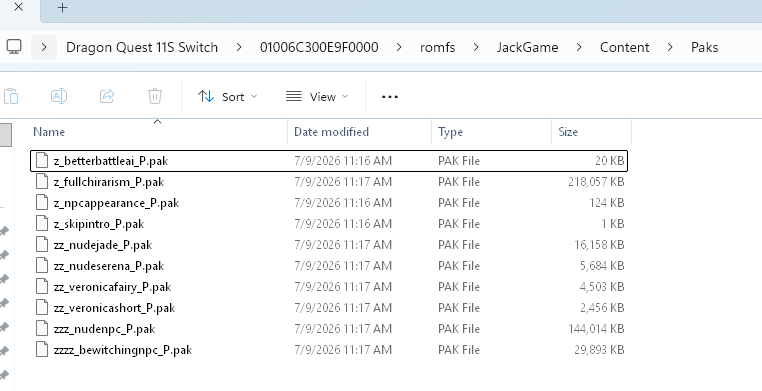Image resolution: width=762 pixels, height=391 pixels.
Task: Click the file icon of zz_veronicafairy_P.pak
Action: [x=42, y=287]
